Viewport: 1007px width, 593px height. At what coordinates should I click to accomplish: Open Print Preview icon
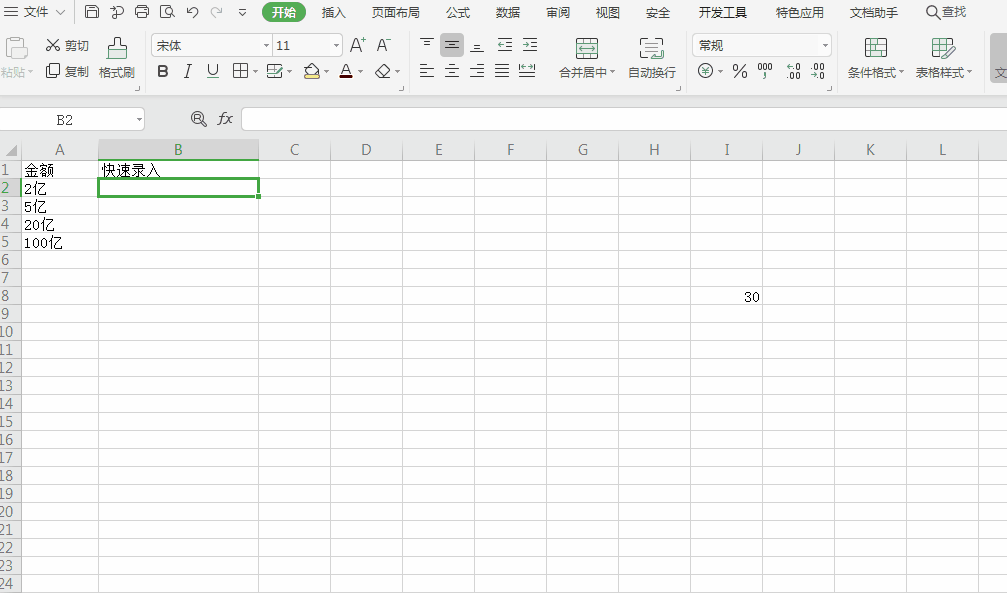167,12
